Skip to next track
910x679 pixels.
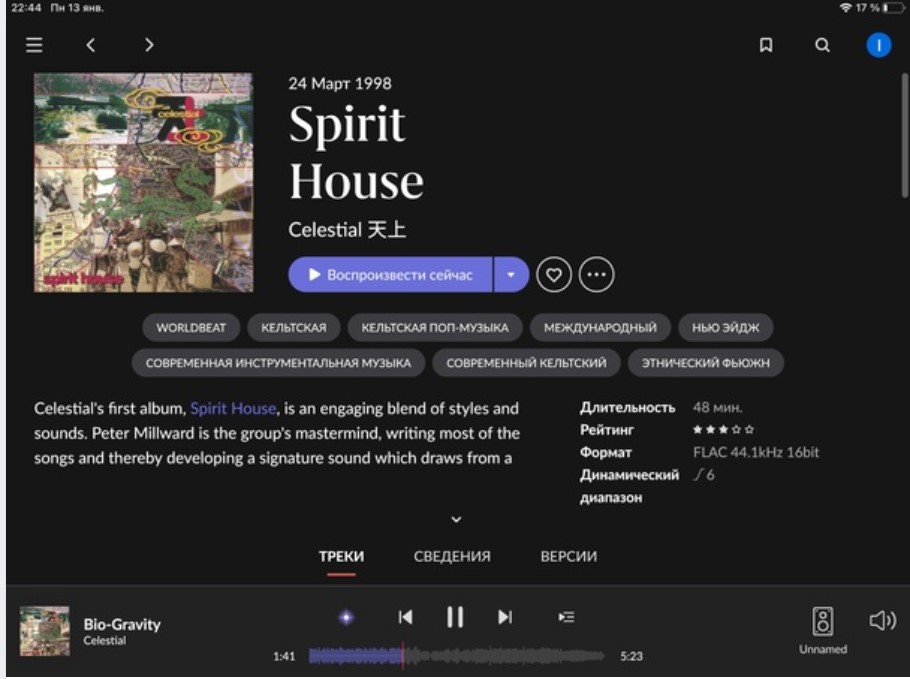tap(505, 617)
